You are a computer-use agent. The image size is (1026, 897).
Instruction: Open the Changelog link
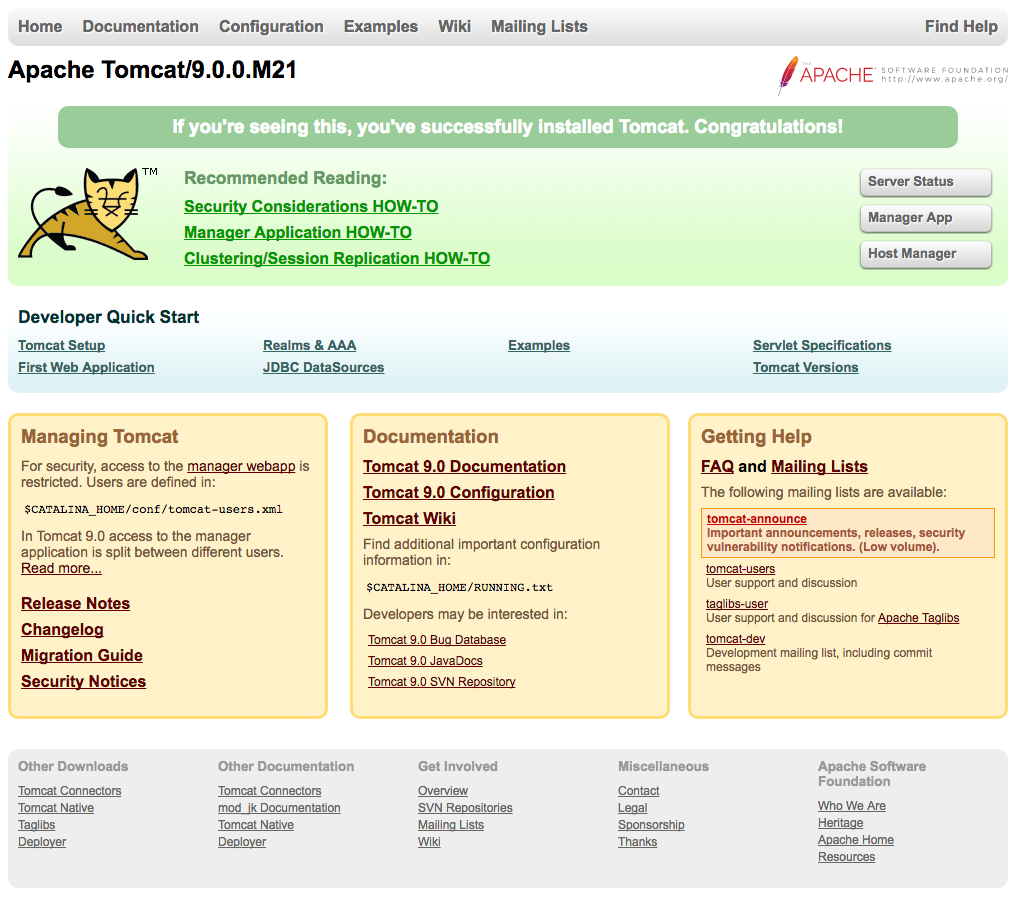click(x=62, y=629)
